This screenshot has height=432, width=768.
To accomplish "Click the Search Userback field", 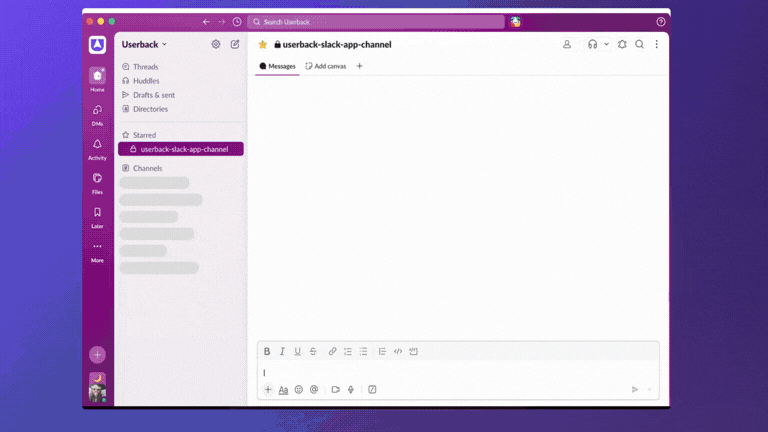I will (376, 22).
